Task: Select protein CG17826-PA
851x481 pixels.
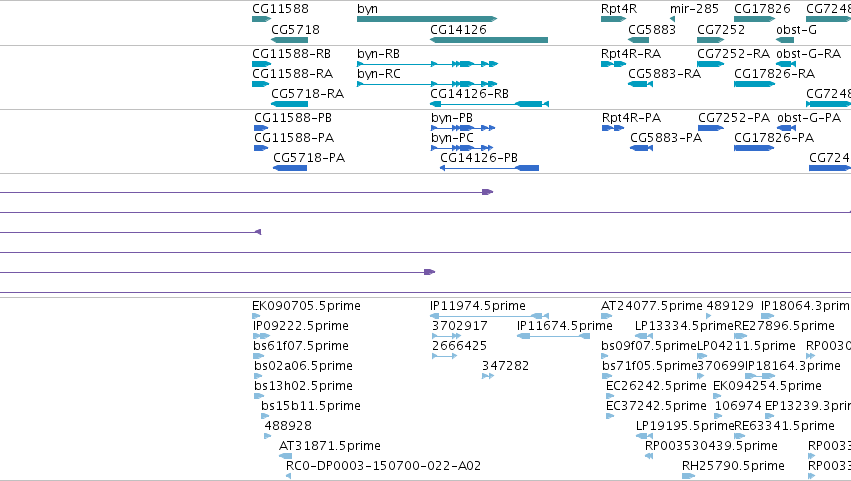Action: [774, 137]
